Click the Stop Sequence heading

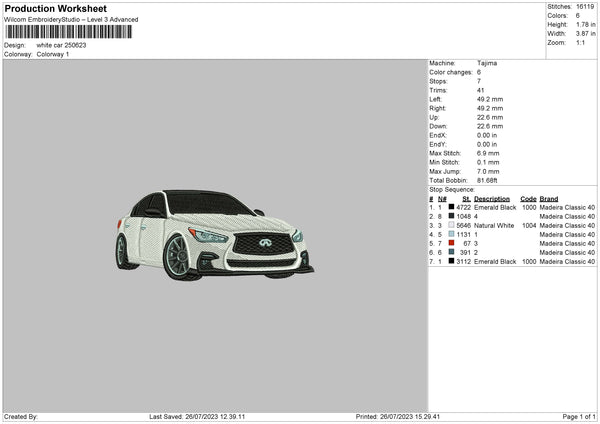coord(451,188)
